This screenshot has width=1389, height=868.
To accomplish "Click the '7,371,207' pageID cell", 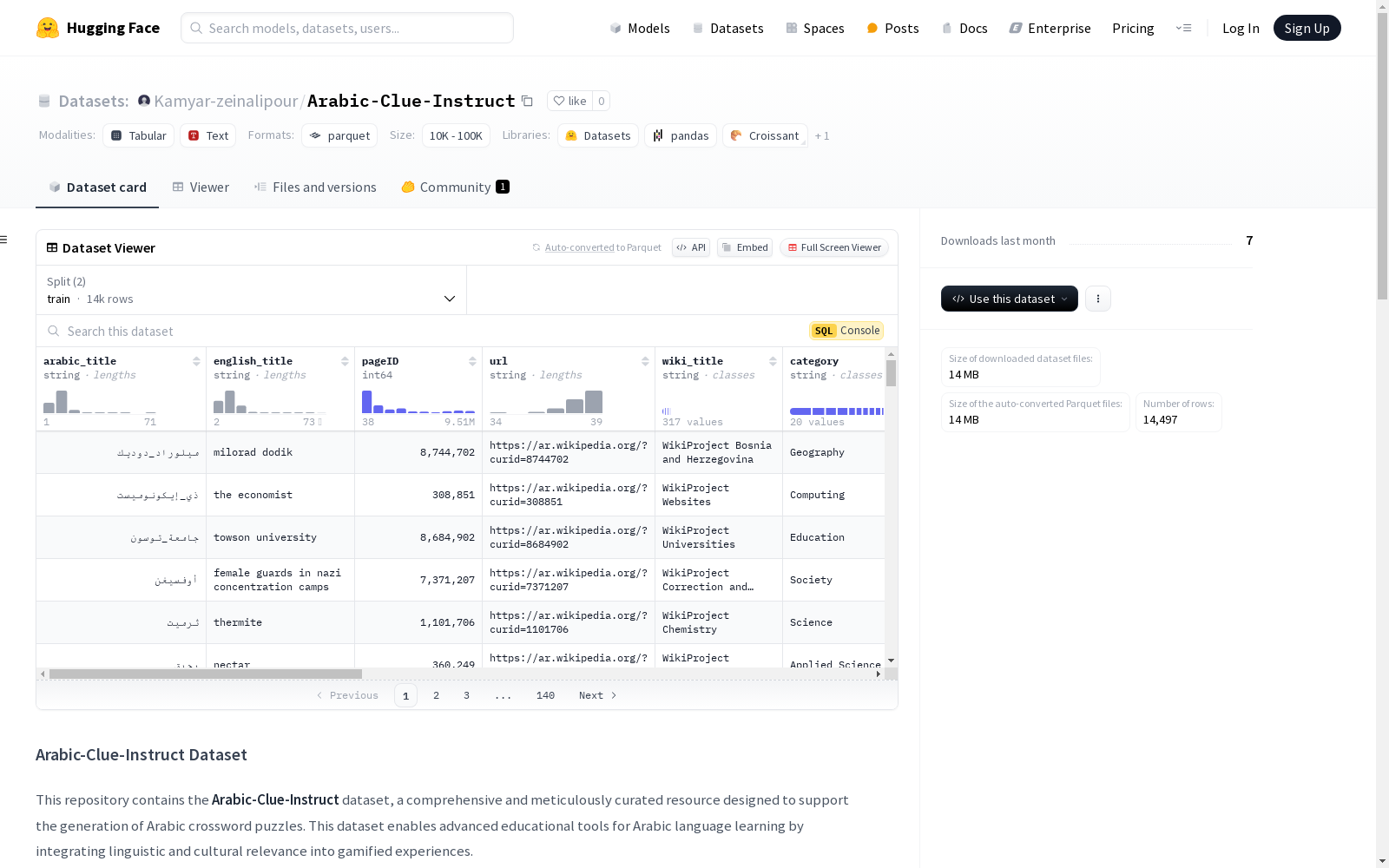I will click(418, 580).
